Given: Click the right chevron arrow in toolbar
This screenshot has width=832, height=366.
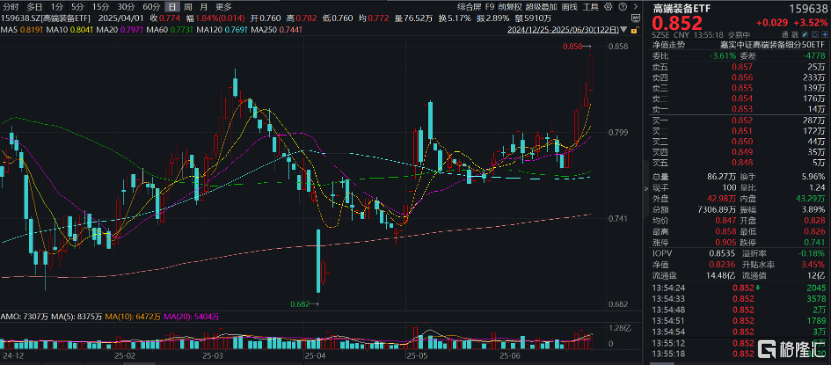Looking at the screenshot, I should click(636, 7).
